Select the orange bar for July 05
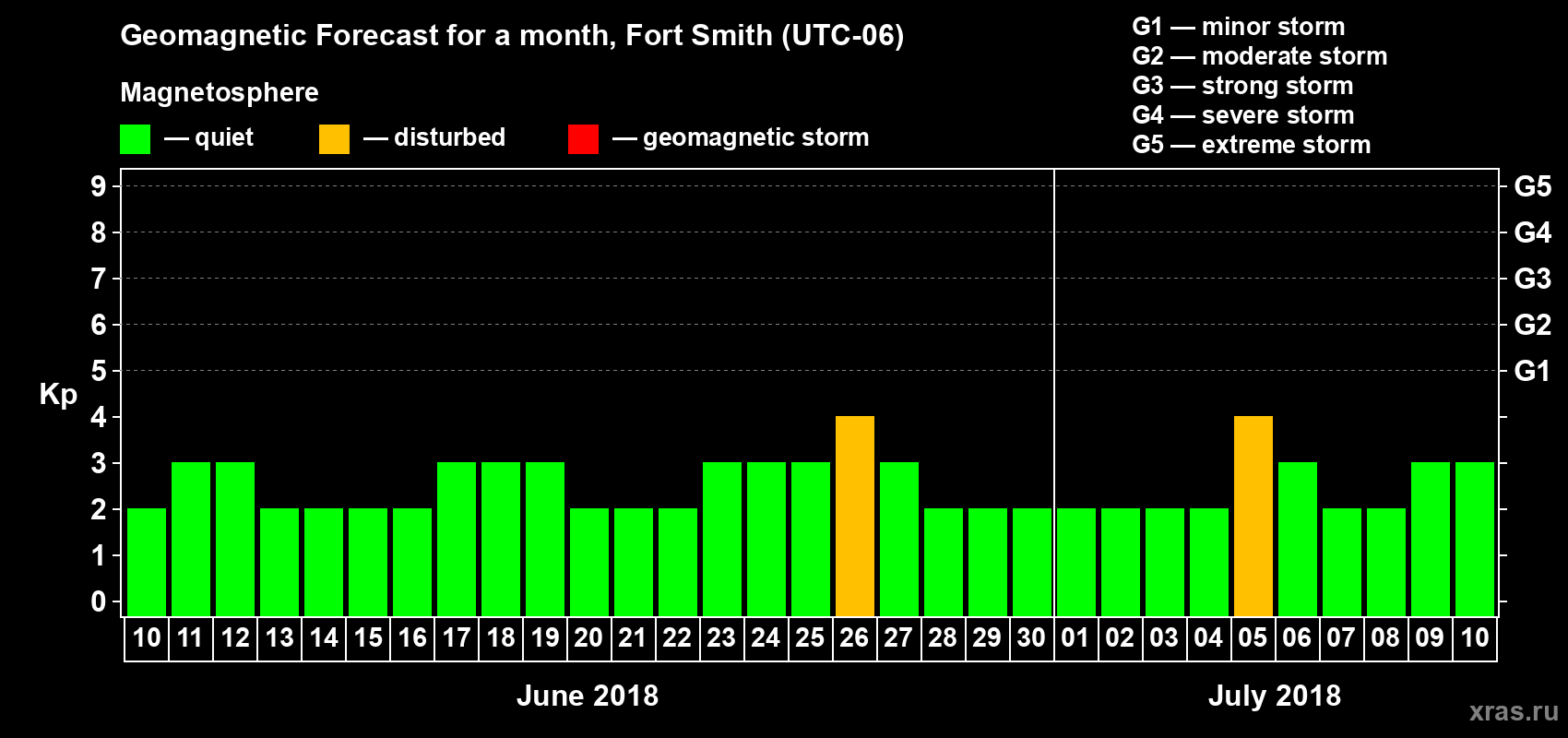1568x738 pixels. point(1253,516)
